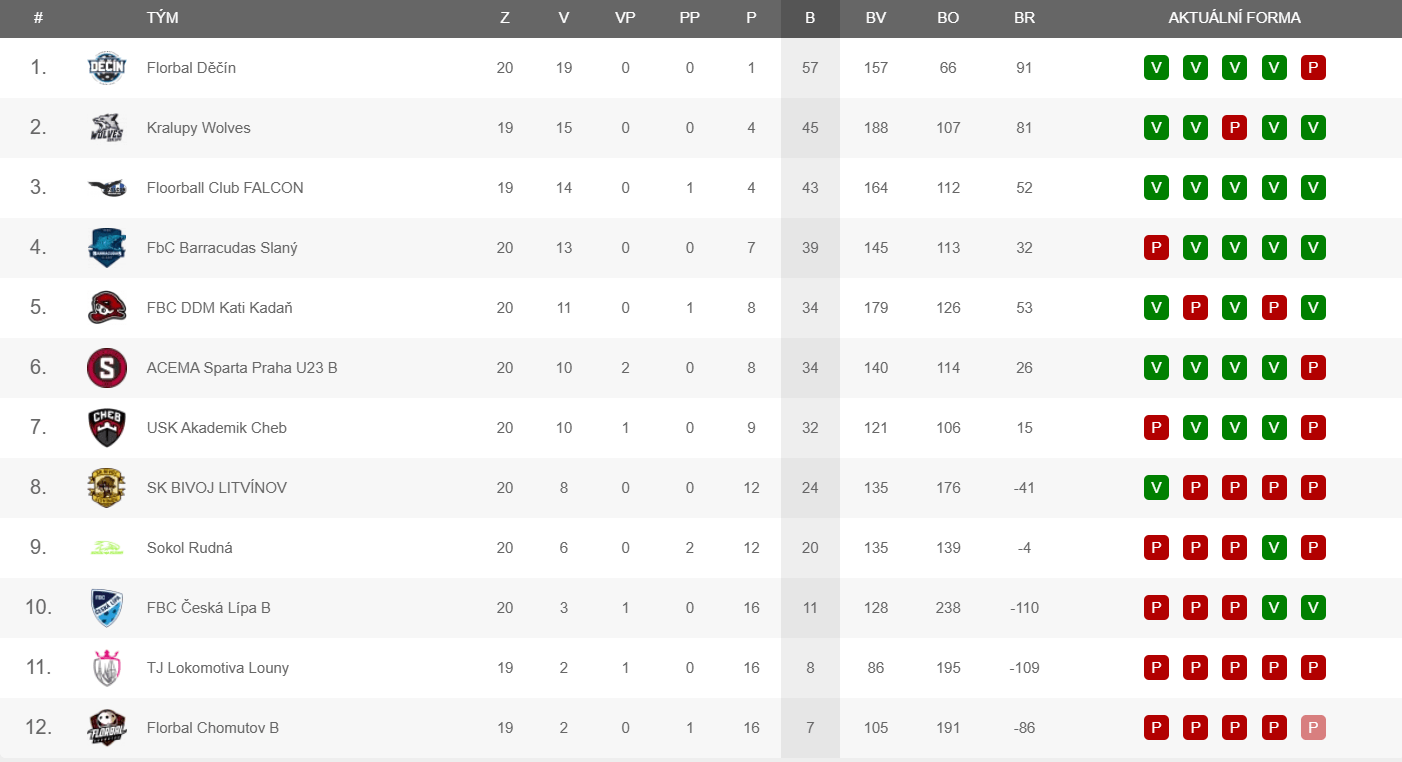This screenshot has width=1402, height=762.
Task: Click the BR column header
Action: pos(1024,18)
